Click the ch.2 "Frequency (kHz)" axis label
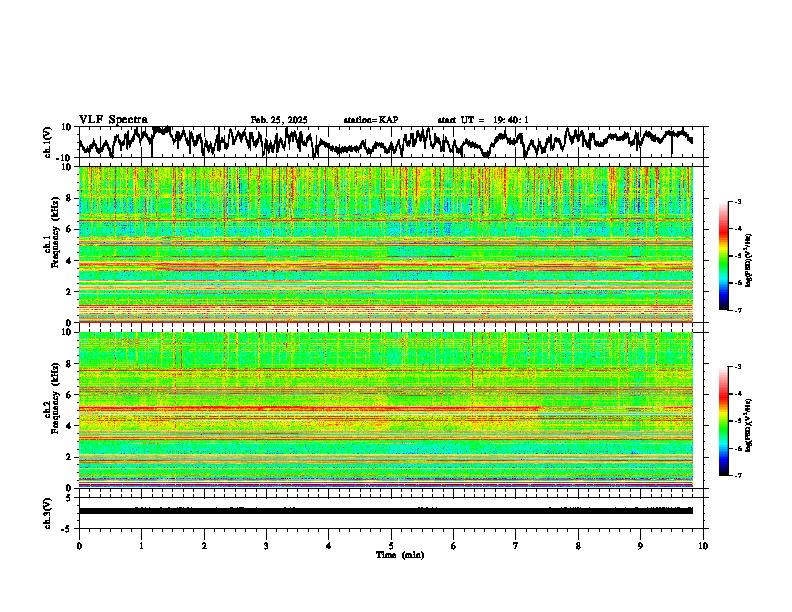Image resolution: width=792 pixels, height=612 pixels. coord(55,398)
